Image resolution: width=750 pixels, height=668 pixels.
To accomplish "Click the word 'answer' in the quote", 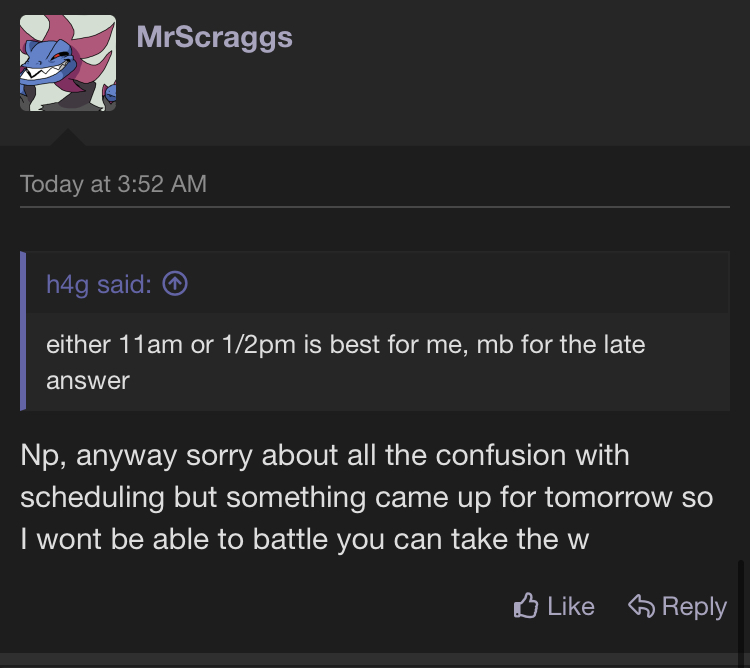I will click(x=88, y=380).
